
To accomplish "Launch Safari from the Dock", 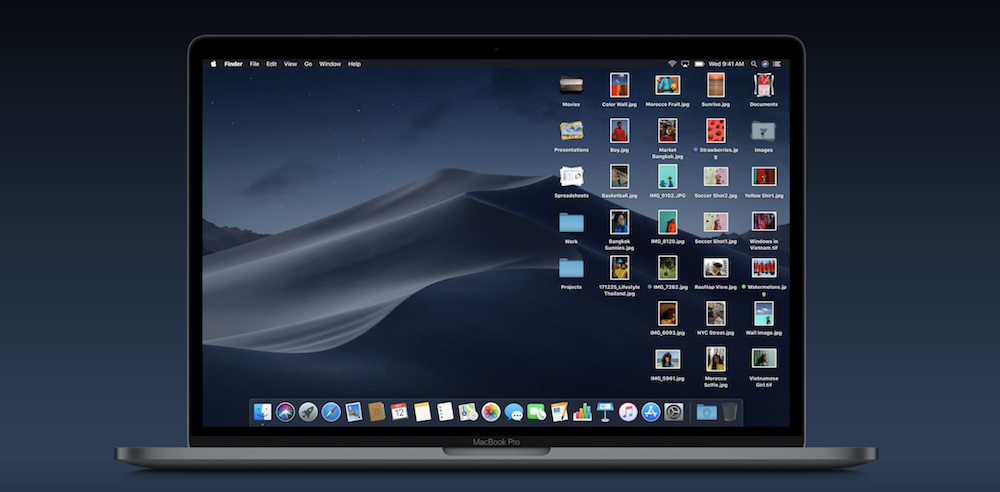I will click(331, 412).
